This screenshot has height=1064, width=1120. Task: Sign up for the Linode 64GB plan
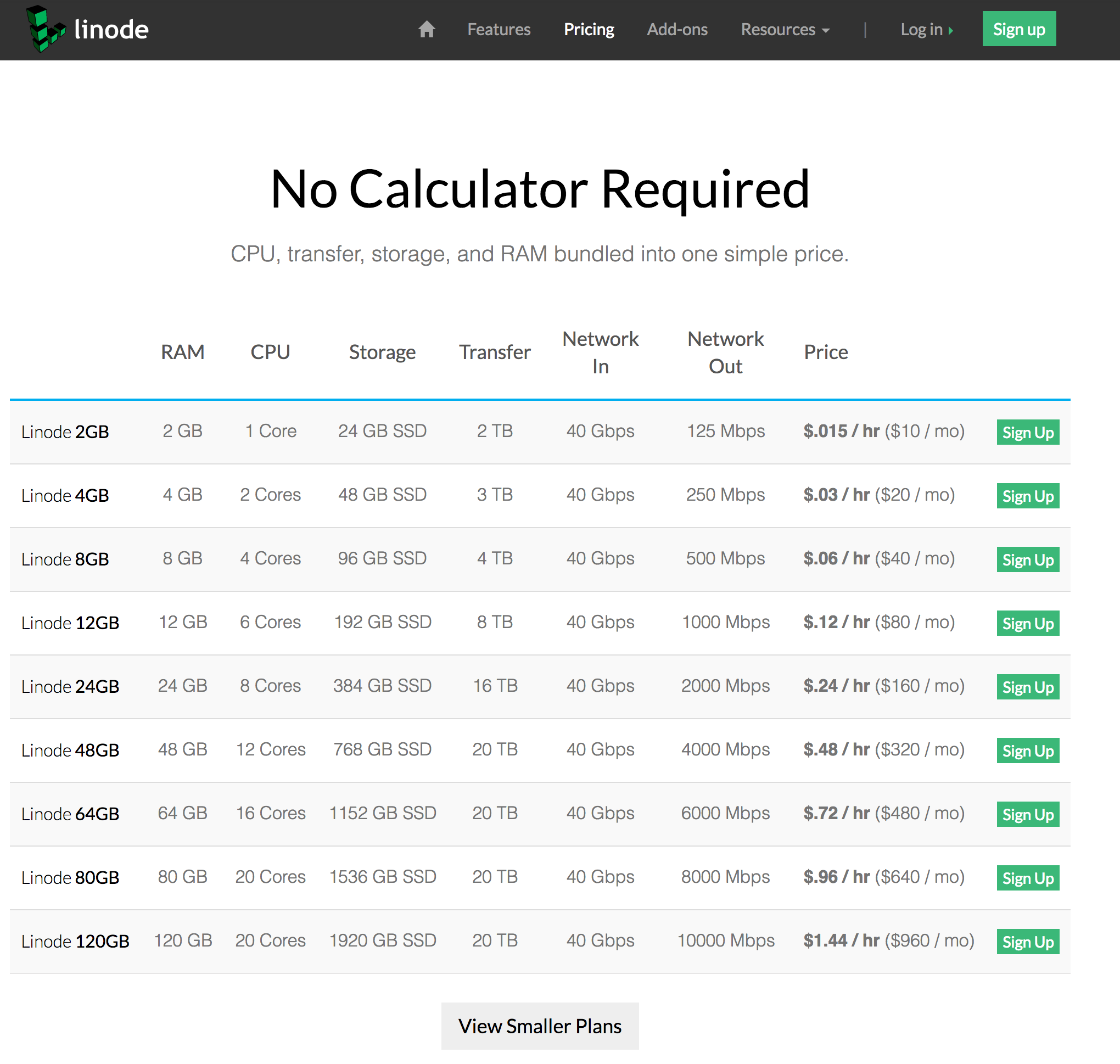[x=1028, y=814]
